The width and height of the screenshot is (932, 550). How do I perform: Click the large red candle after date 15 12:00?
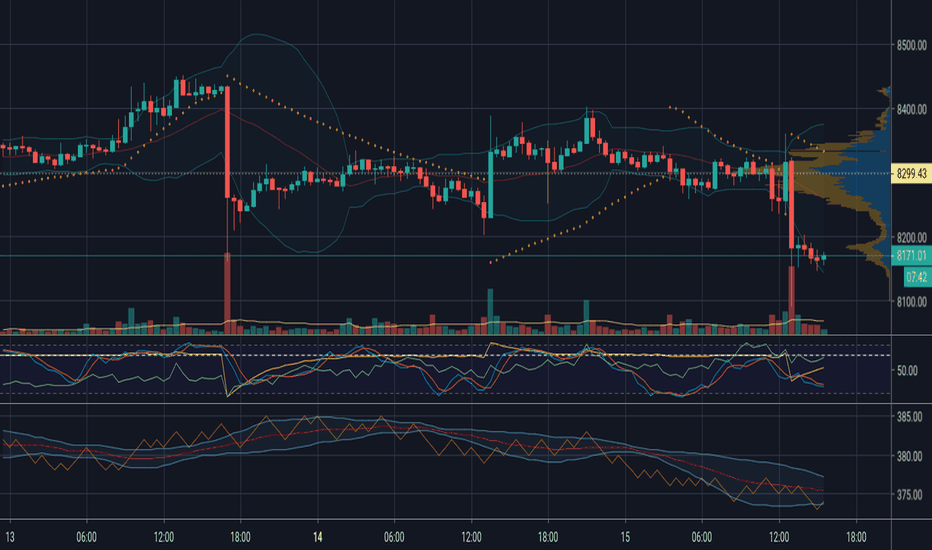click(x=792, y=204)
